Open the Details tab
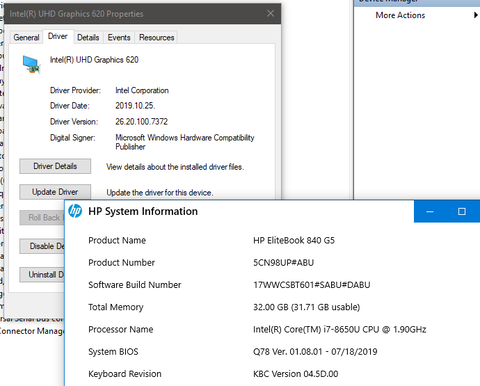 88,37
